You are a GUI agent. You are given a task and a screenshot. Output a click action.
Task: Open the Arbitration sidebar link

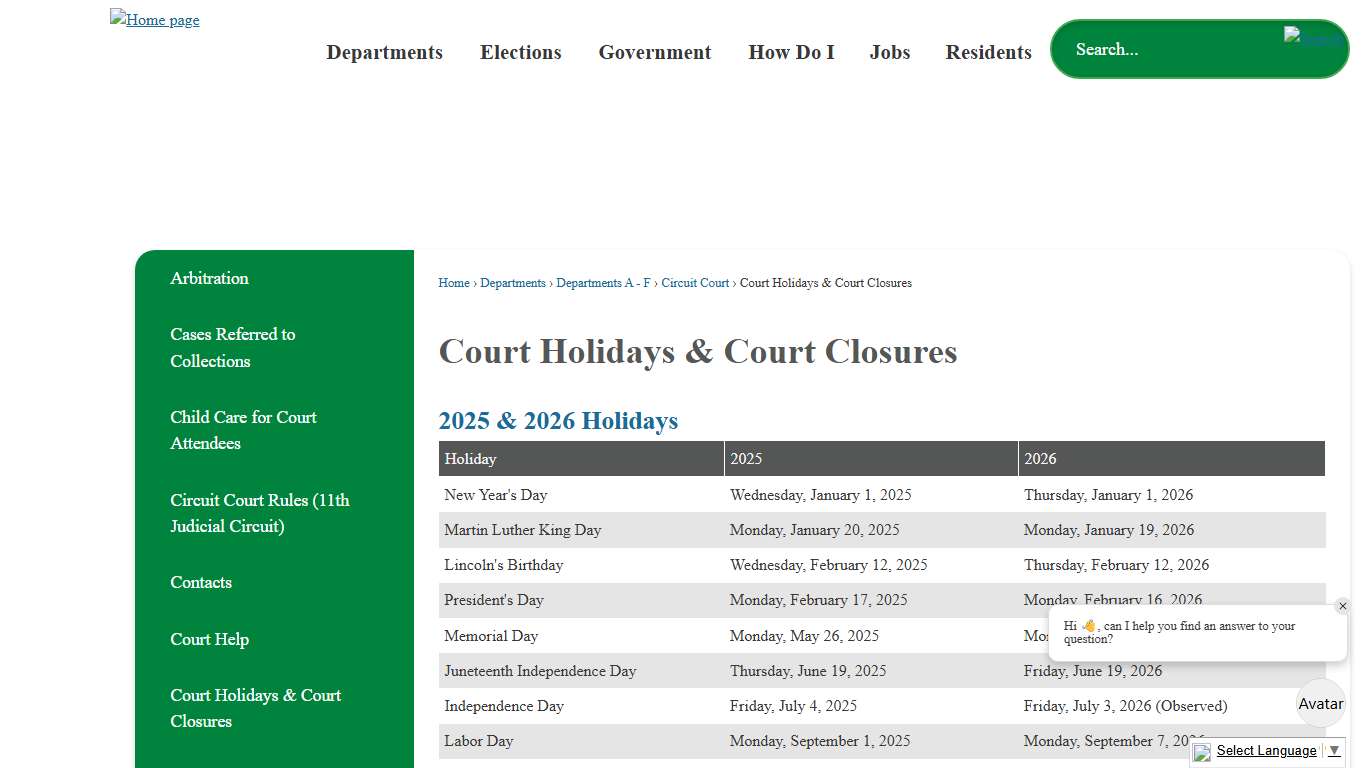209,278
